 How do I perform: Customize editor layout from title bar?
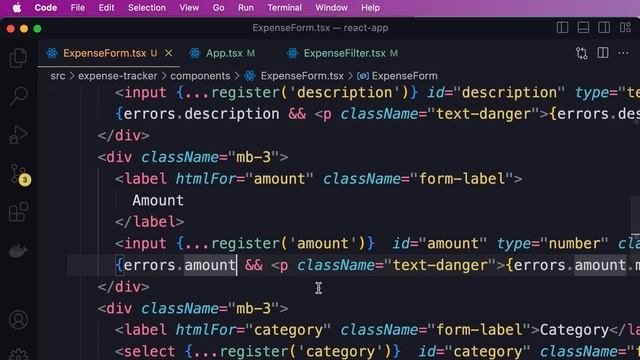[625, 28]
